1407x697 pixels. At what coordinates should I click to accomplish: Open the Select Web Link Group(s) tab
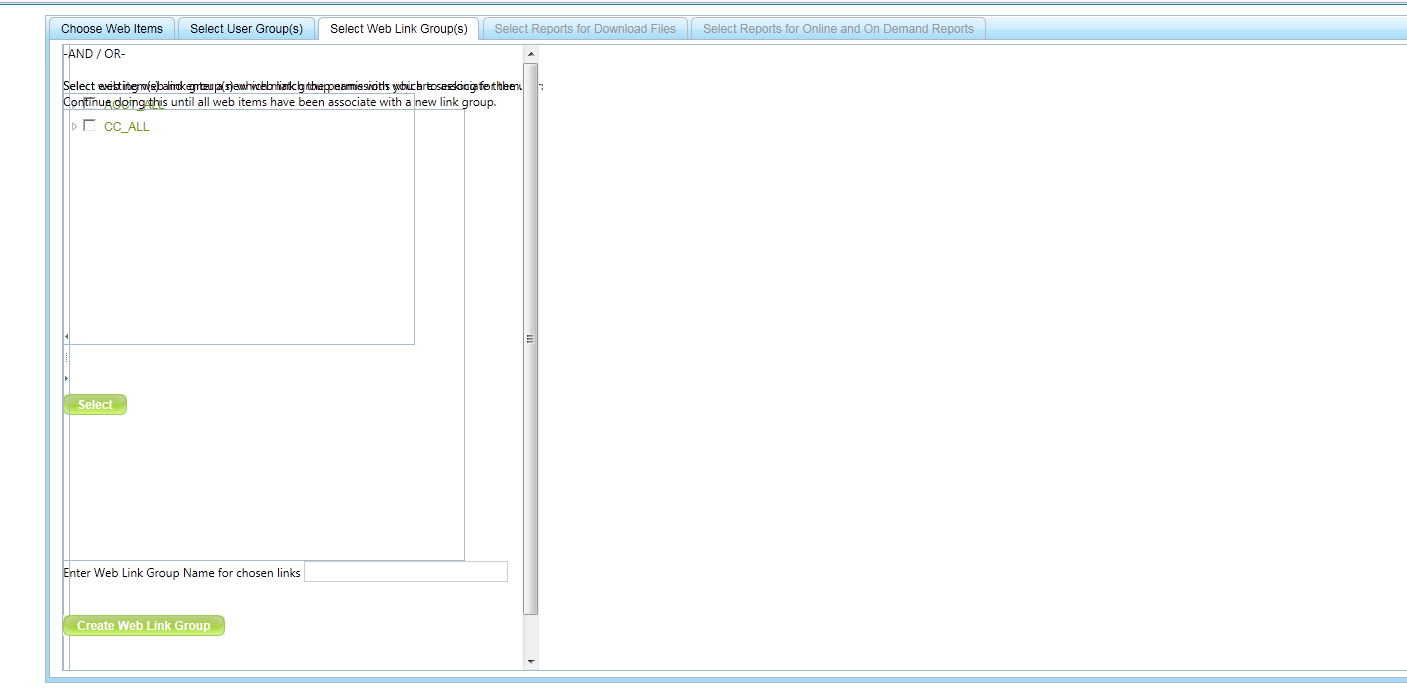(399, 29)
